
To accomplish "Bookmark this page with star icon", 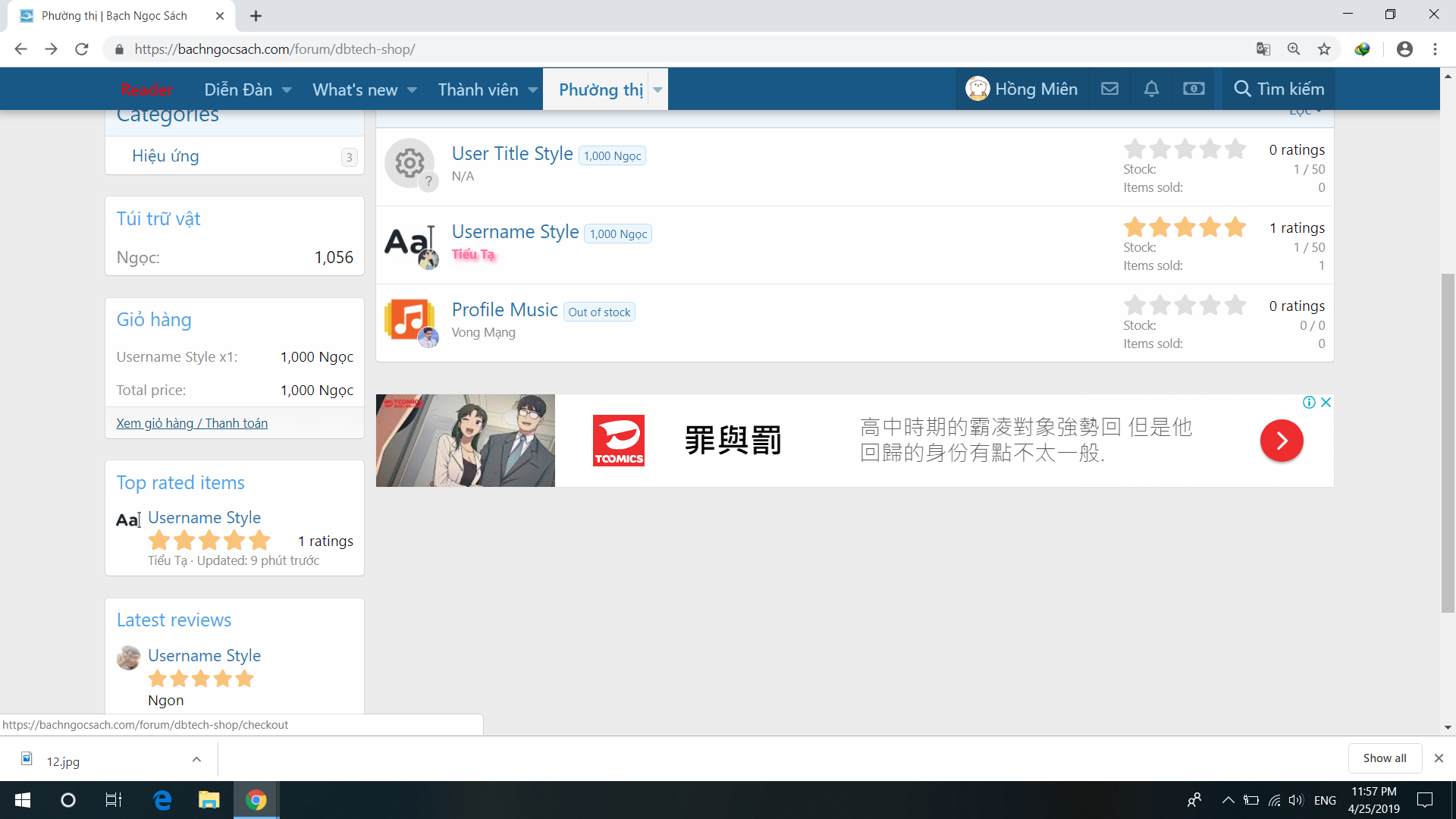I will (1324, 49).
